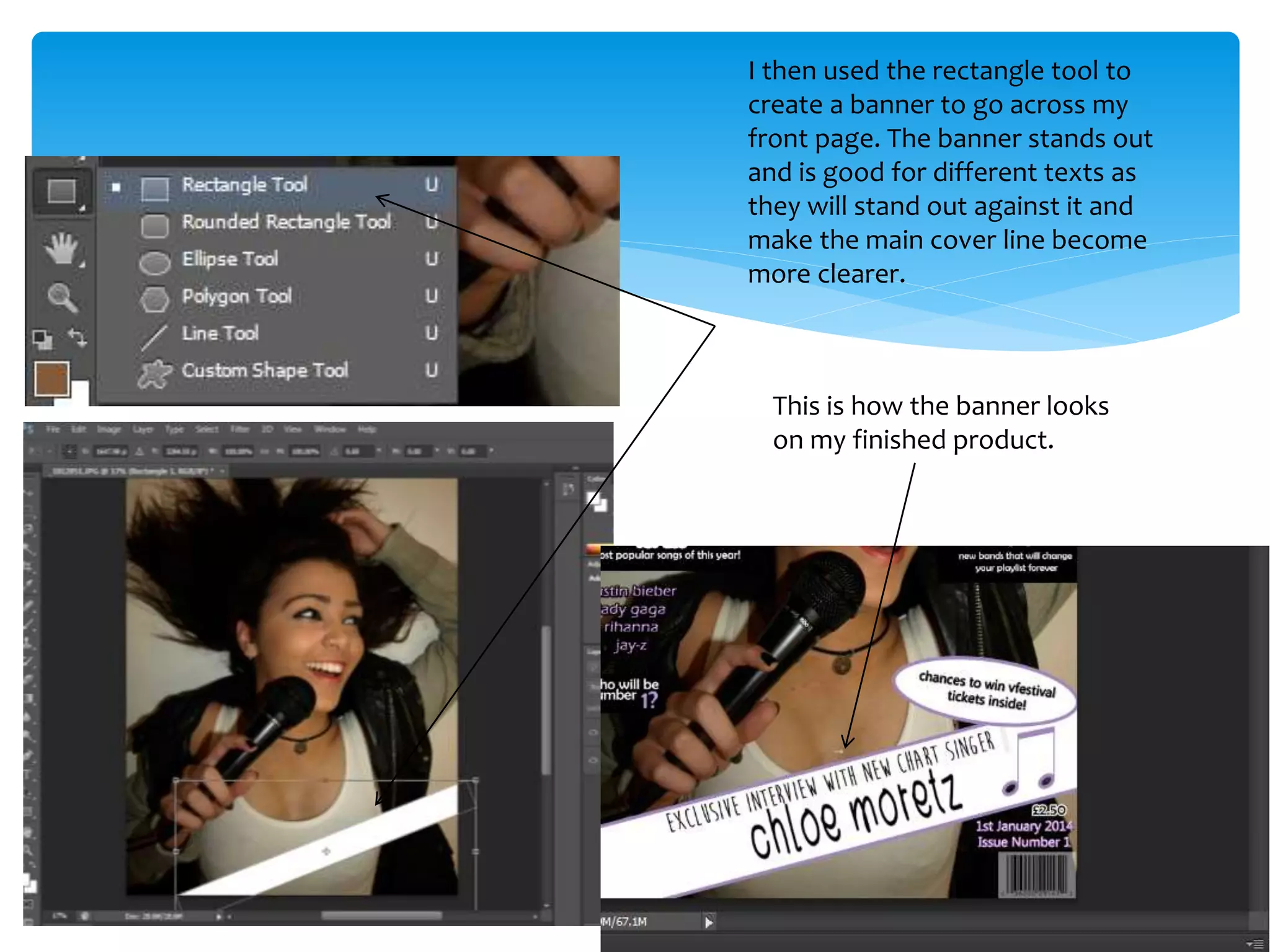Open the Type menu
The width and height of the screenshot is (1270, 952).
click(x=174, y=429)
